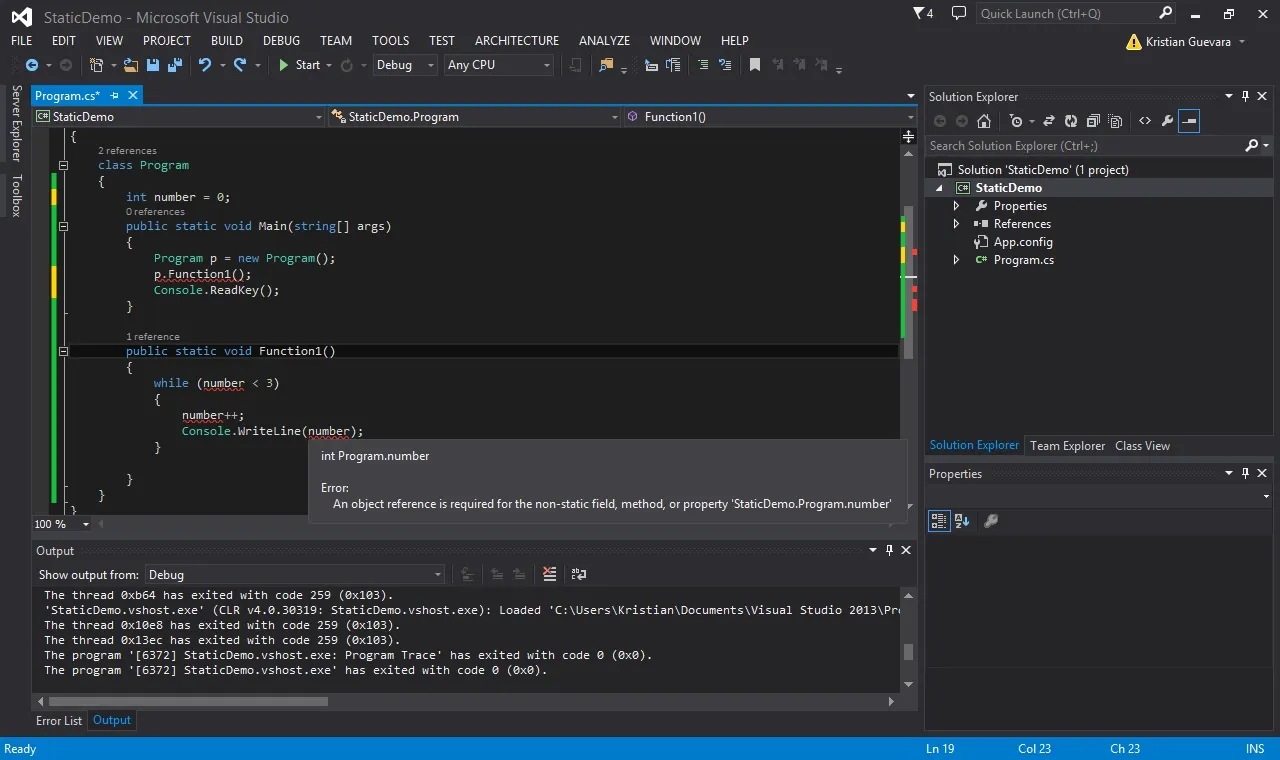Click the Solution Explorer wrench Properties icon

click(x=1167, y=121)
